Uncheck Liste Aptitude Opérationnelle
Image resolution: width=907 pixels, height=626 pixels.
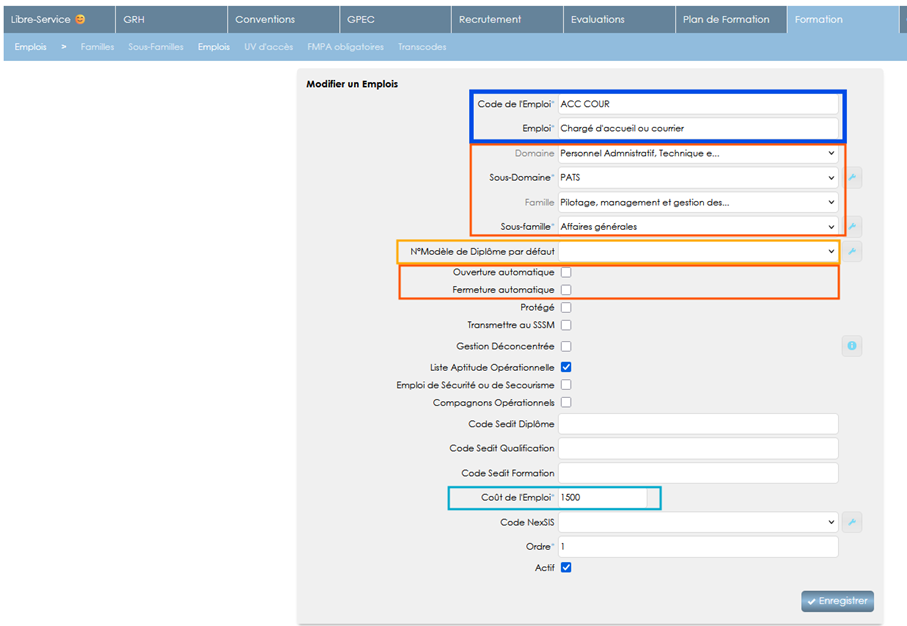click(x=566, y=367)
